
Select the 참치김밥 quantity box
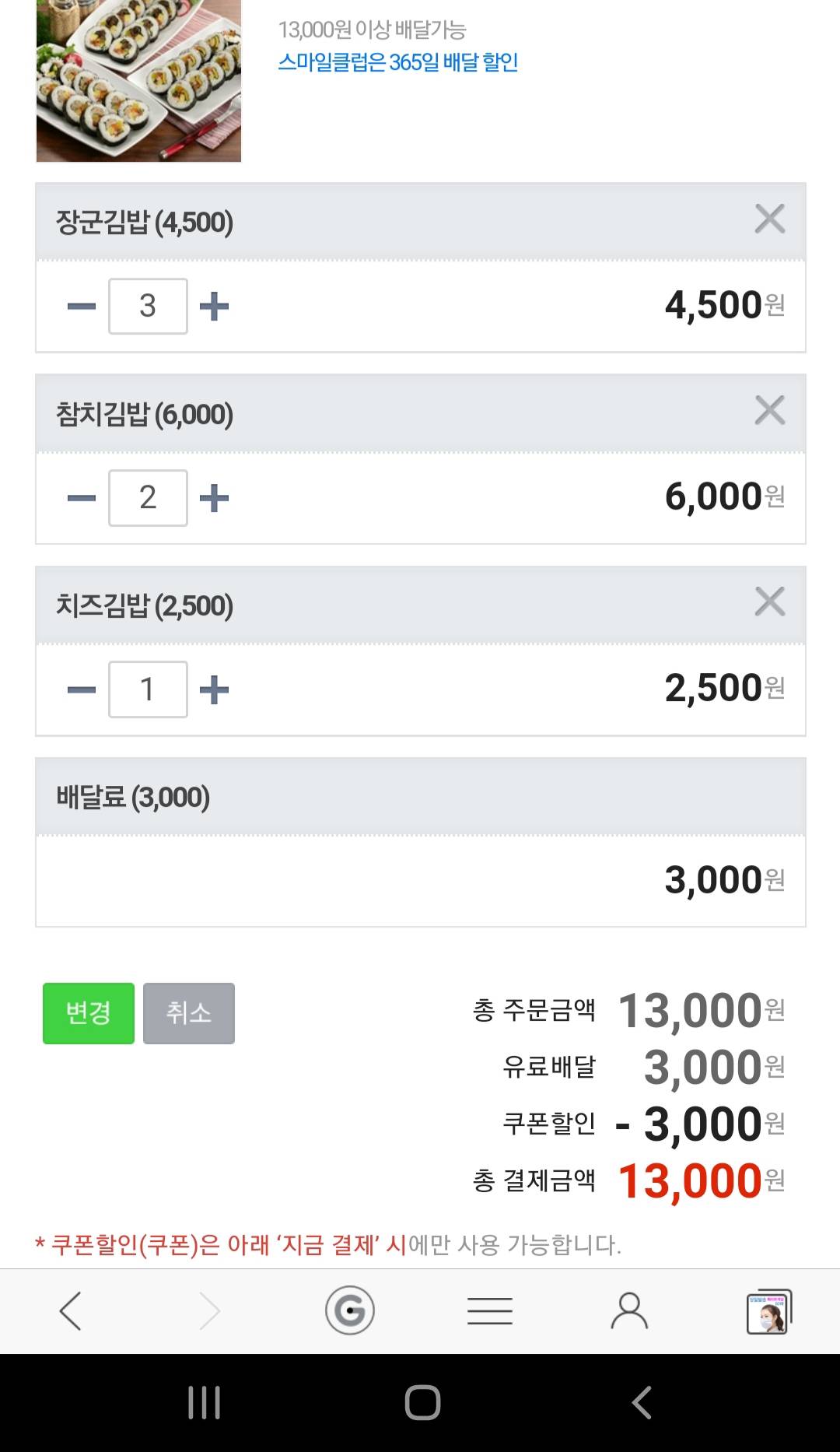148,498
